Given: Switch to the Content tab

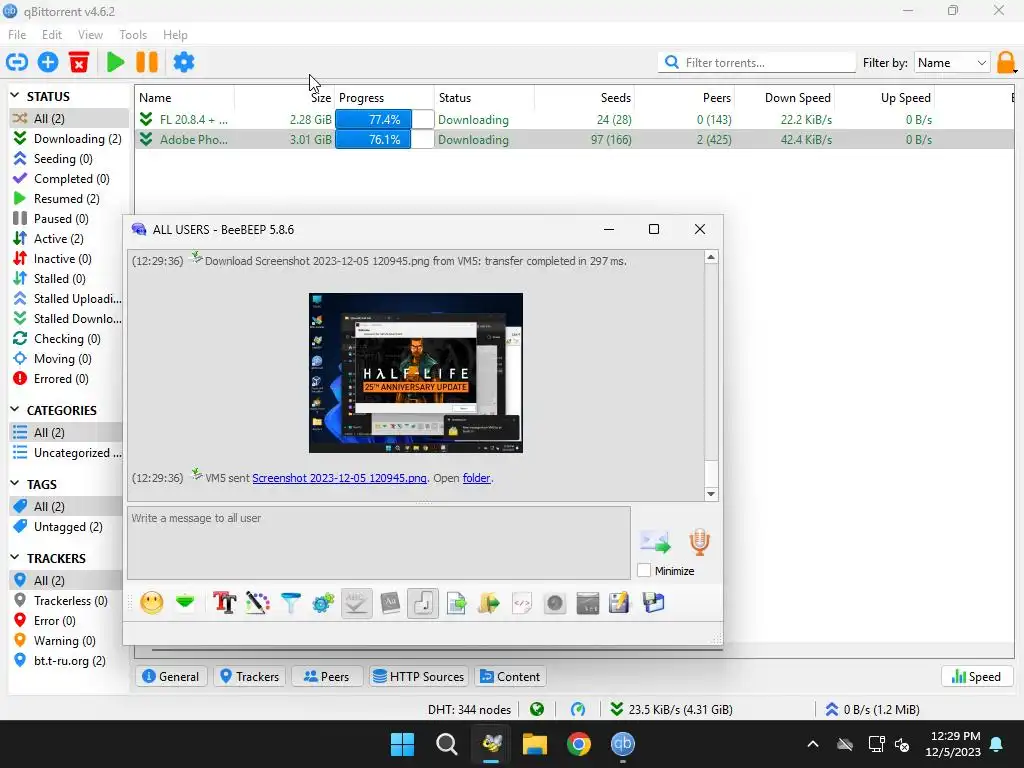Looking at the screenshot, I should (511, 677).
